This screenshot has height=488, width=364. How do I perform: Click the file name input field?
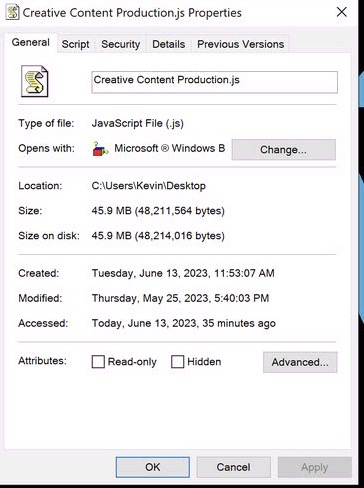215,82
